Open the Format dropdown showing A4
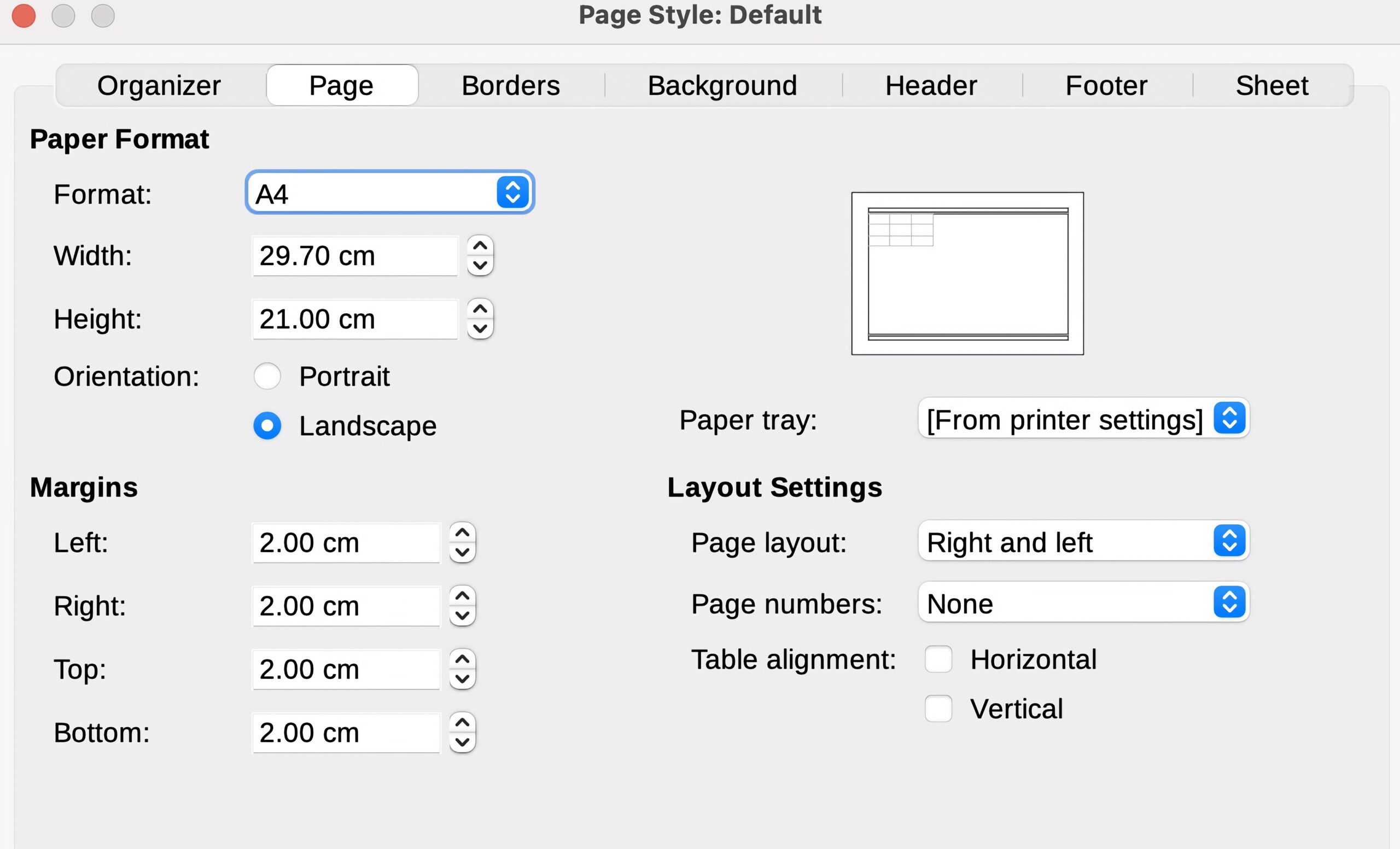 [390, 192]
